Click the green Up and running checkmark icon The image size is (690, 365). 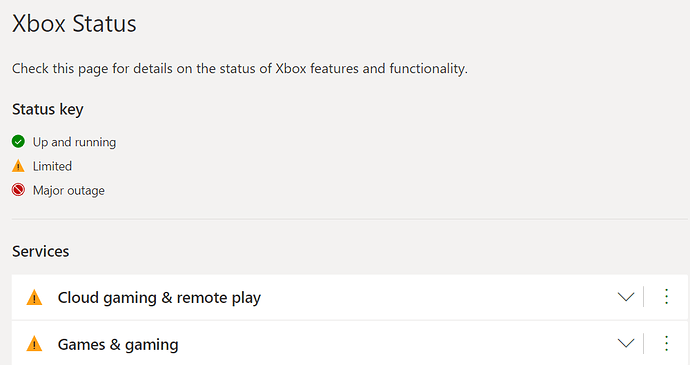18,141
